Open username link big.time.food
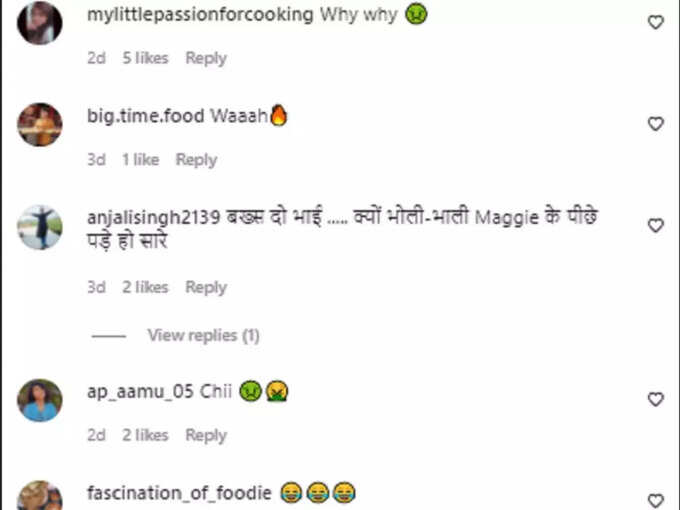 146,116
